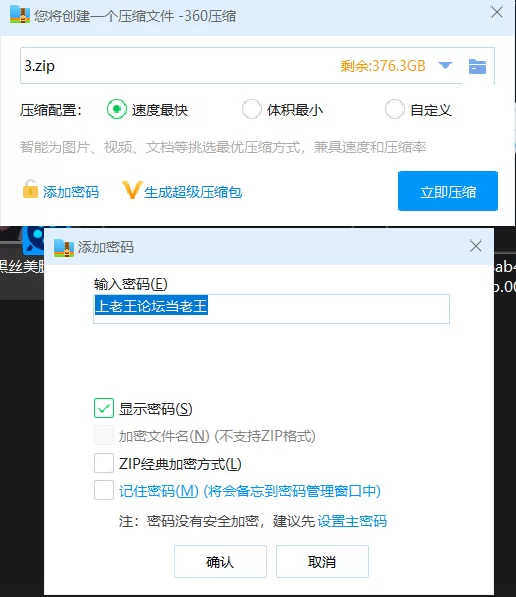The height and width of the screenshot is (597, 516).
Task: Click the orange V super-compress icon
Action: tap(132, 190)
